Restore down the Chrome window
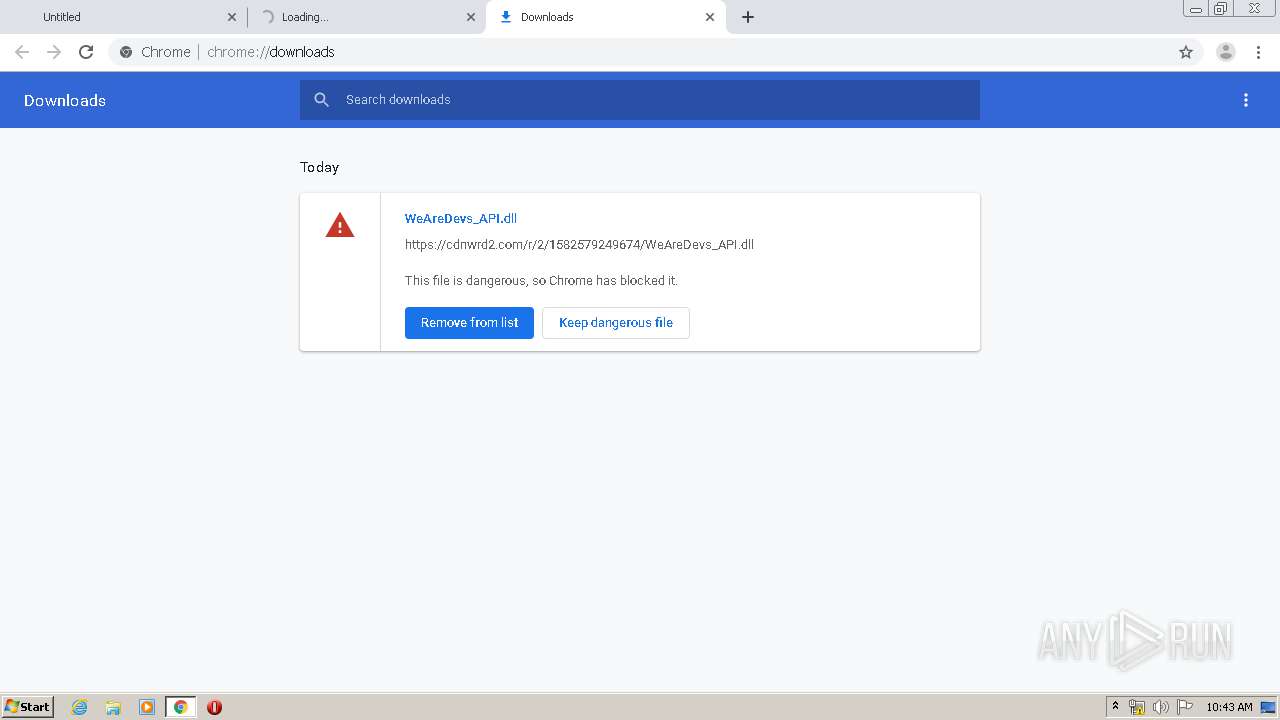This screenshot has height=720, width=1280. (1221, 9)
